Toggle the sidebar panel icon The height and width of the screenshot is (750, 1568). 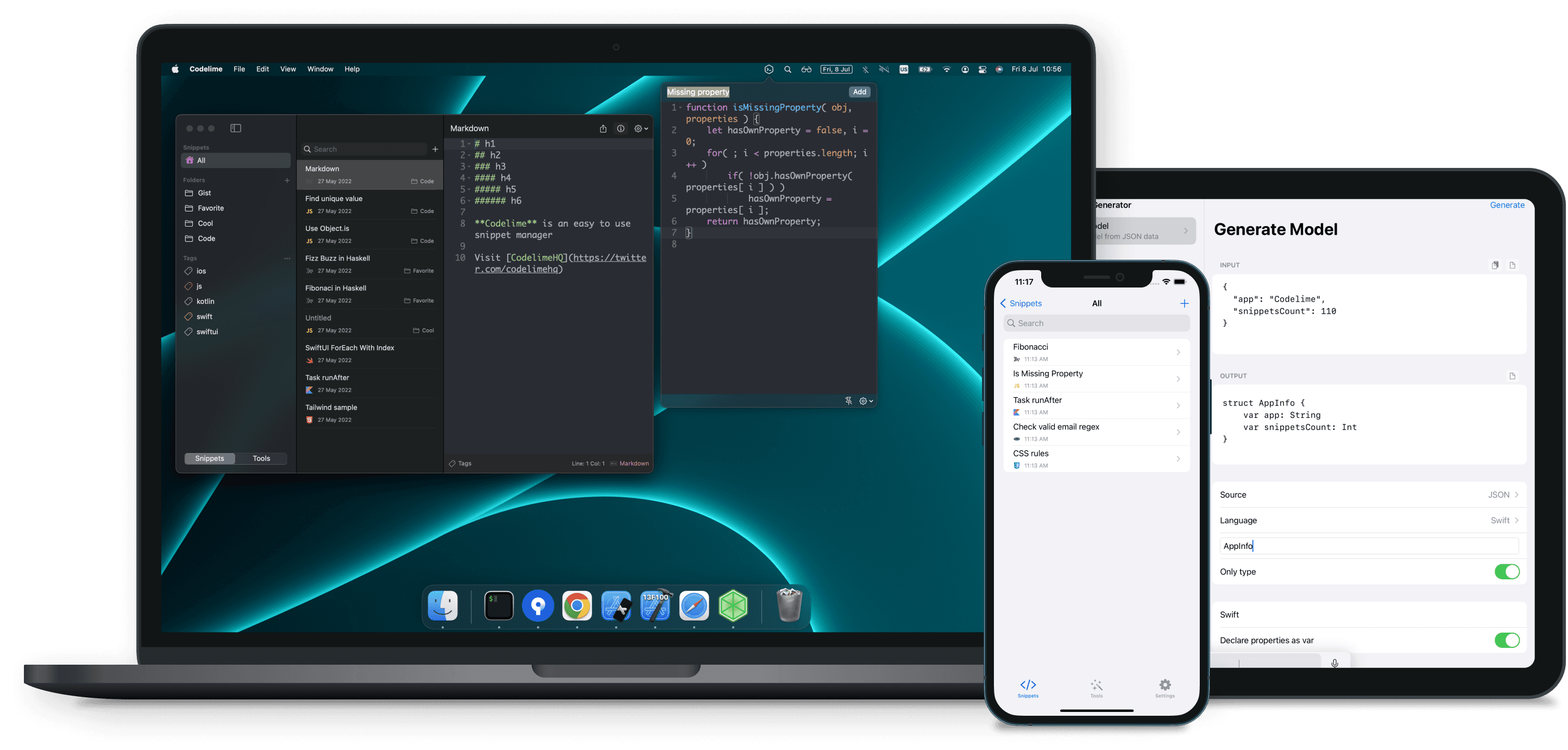point(236,128)
